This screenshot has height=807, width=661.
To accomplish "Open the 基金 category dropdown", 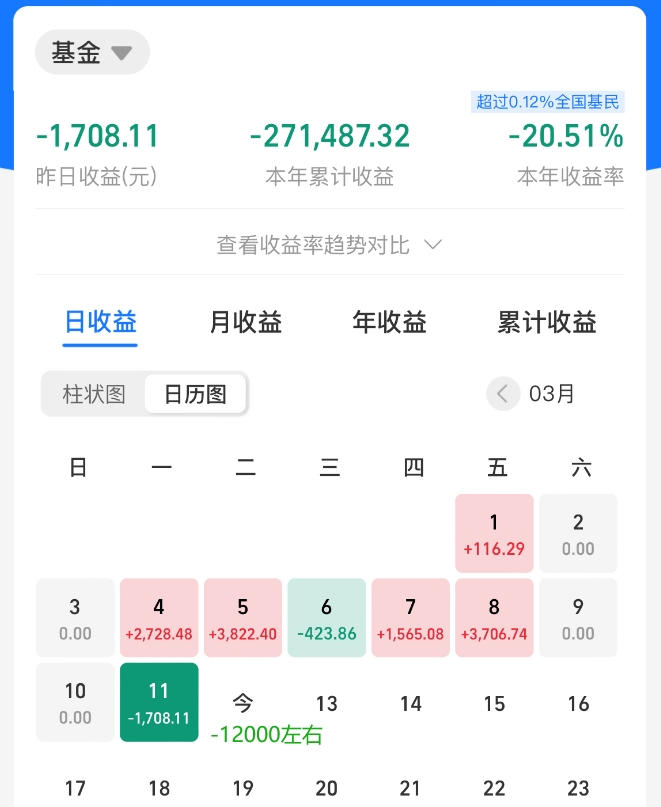I will coord(92,52).
